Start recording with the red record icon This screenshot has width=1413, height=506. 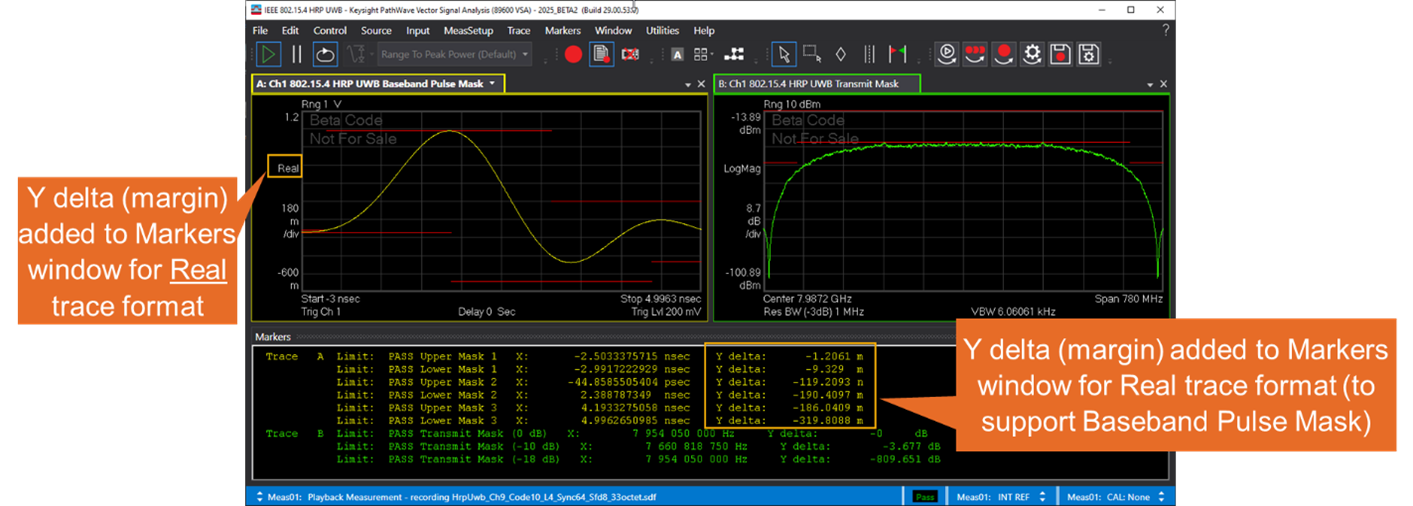tap(573, 54)
